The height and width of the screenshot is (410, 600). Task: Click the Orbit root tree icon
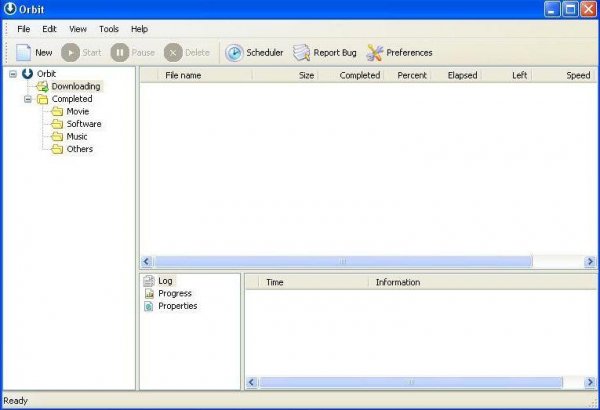[27, 74]
